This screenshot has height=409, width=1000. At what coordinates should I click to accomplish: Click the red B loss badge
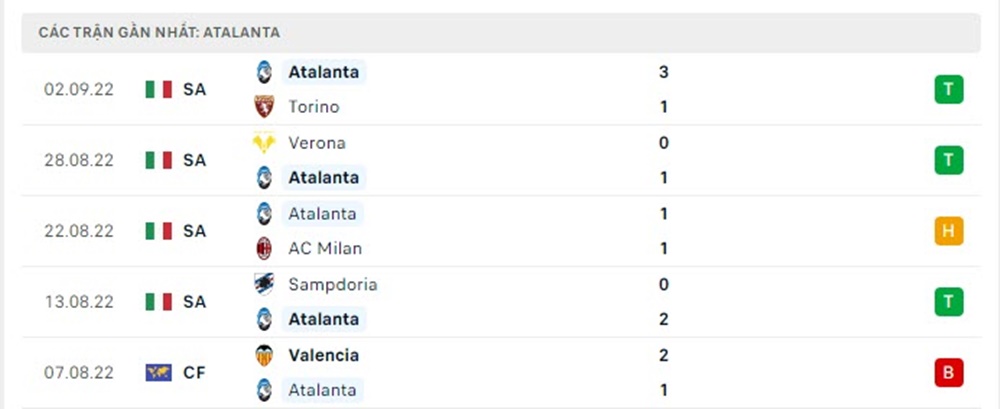tap(949, 373)
